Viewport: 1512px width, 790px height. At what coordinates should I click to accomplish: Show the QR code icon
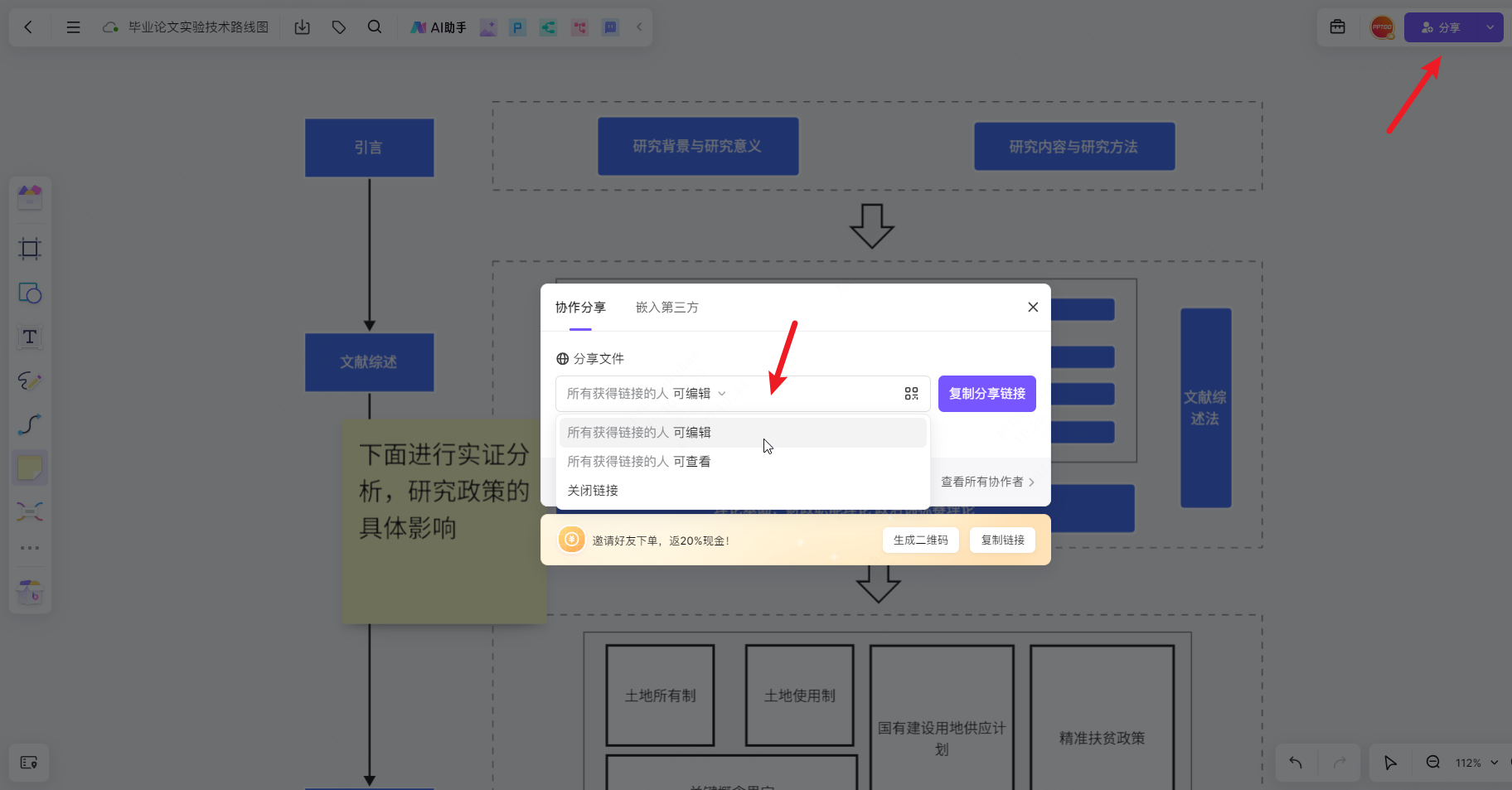(x=912, y=394)
